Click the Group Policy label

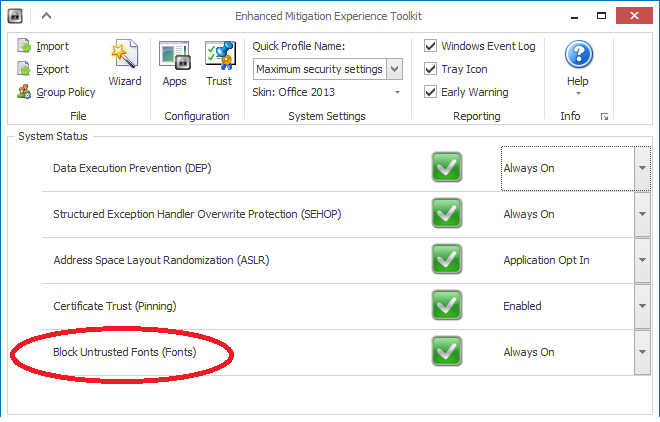click(66, 92)
